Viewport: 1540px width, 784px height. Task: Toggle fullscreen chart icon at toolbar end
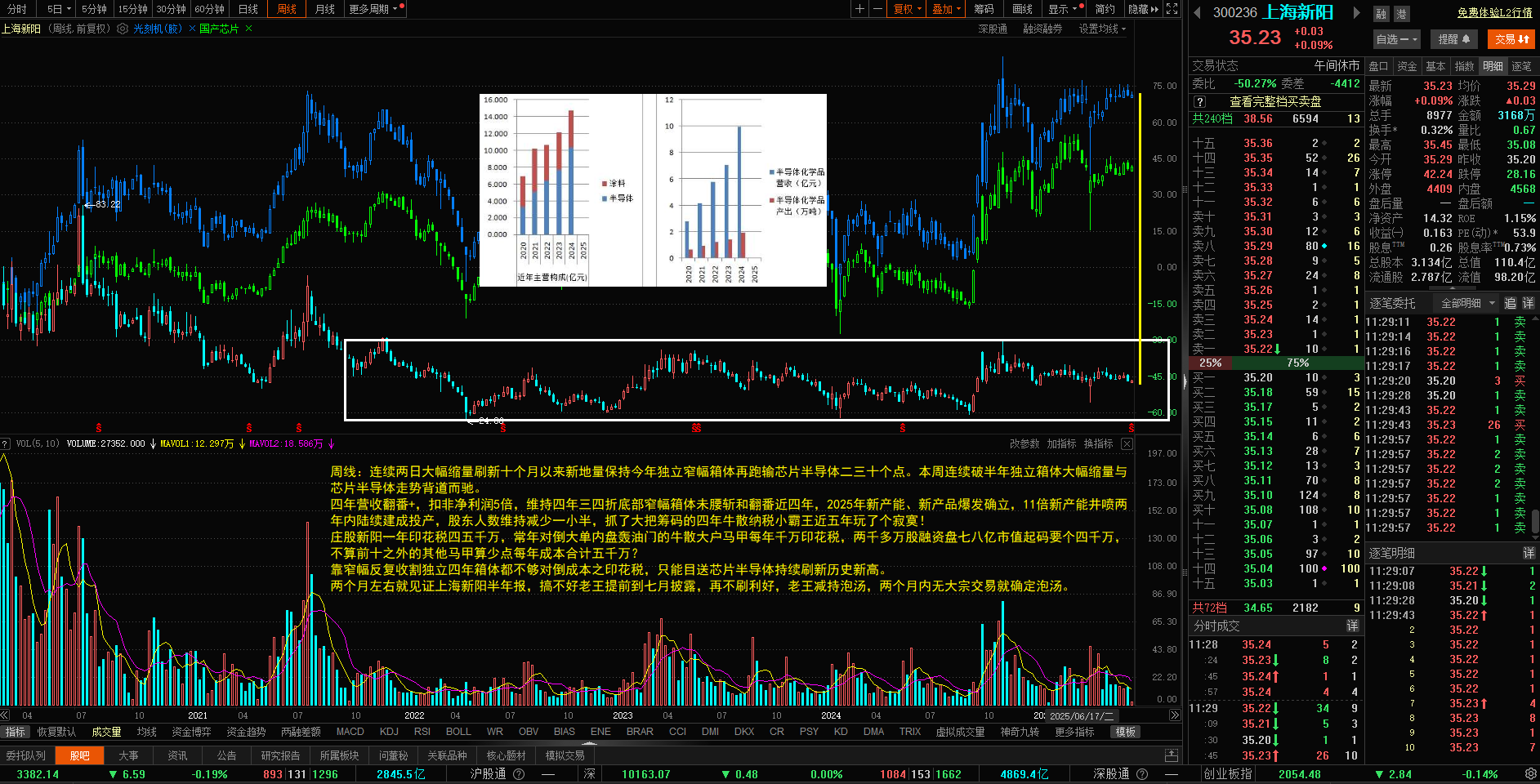click(x=1172, y=9)
